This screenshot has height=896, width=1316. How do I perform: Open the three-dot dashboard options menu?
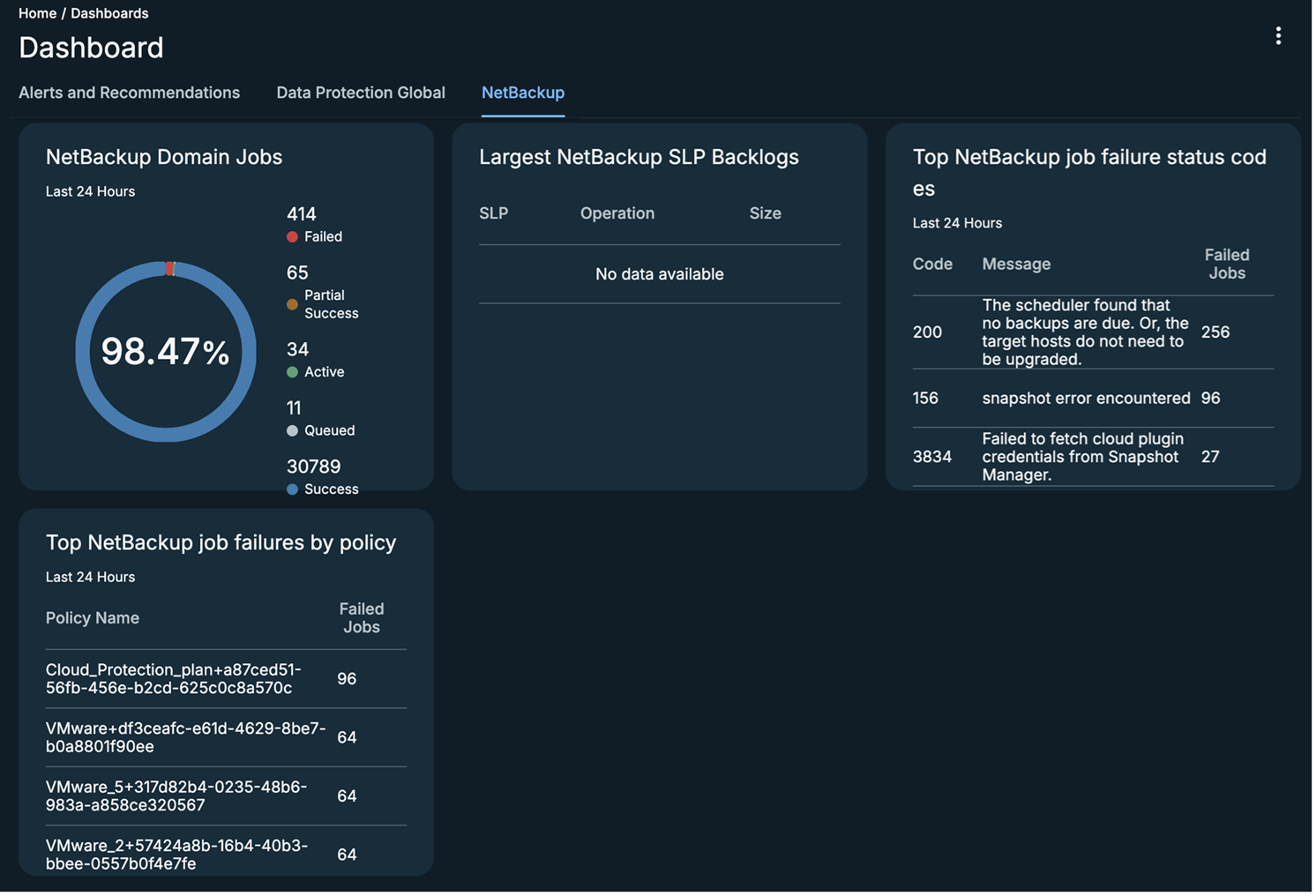point(1277,35)
